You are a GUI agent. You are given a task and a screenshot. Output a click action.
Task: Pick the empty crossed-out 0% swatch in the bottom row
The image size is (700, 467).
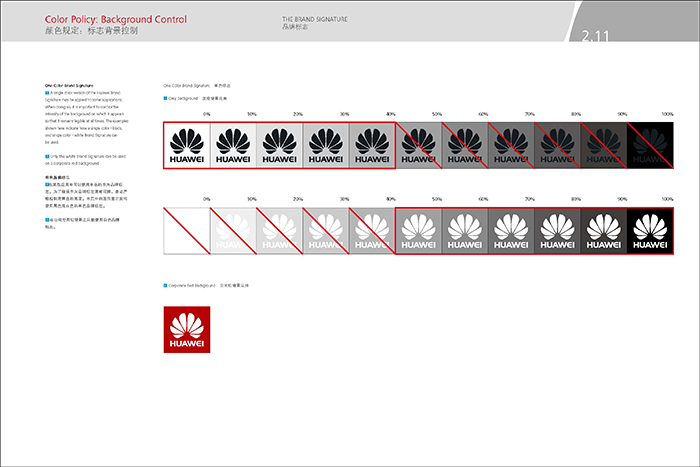[187, 231]
